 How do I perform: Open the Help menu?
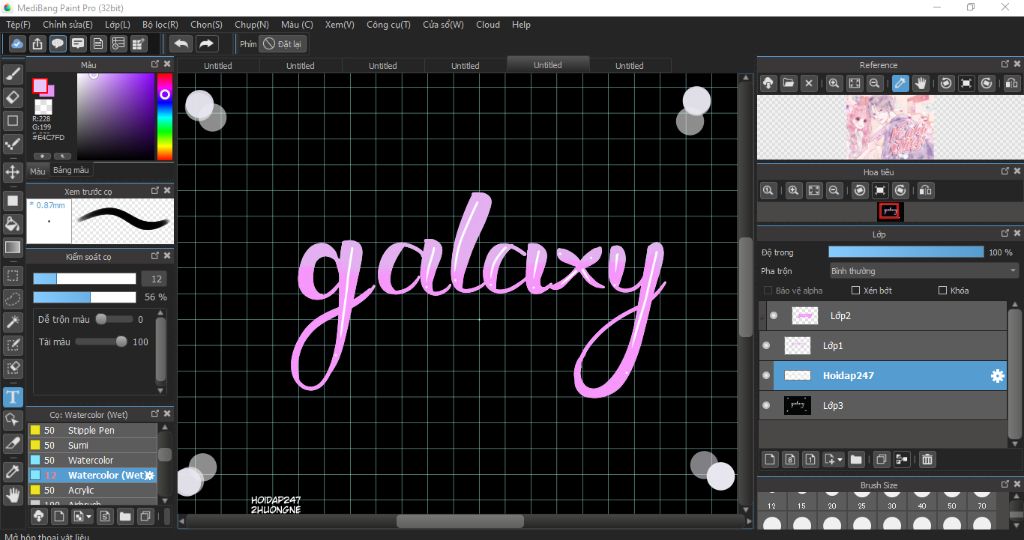pos(521,24)
